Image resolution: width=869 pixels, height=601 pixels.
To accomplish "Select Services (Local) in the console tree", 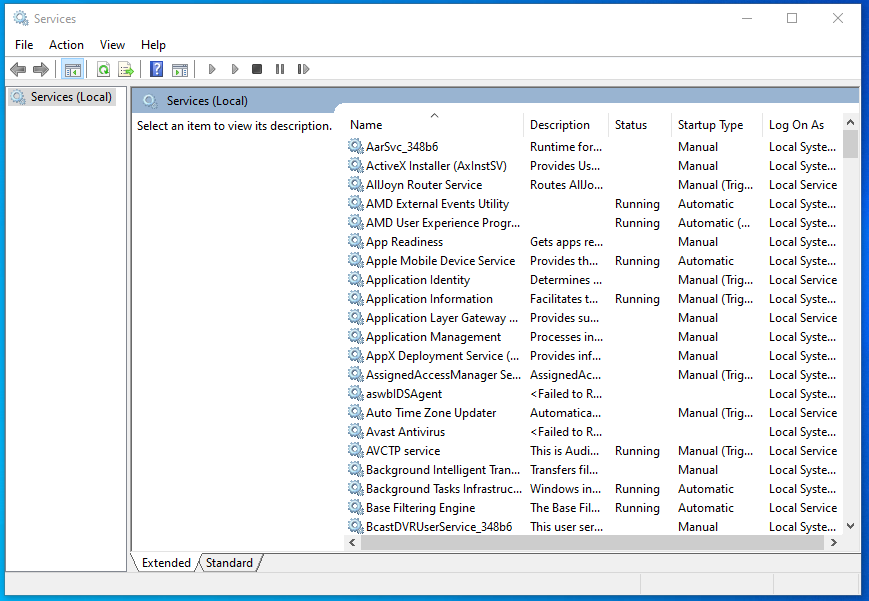I will [70, 97].
